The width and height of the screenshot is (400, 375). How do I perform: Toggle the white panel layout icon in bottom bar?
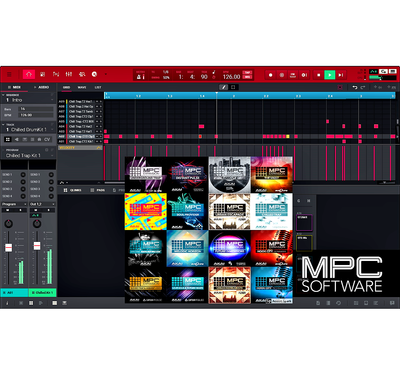(54, 303)
